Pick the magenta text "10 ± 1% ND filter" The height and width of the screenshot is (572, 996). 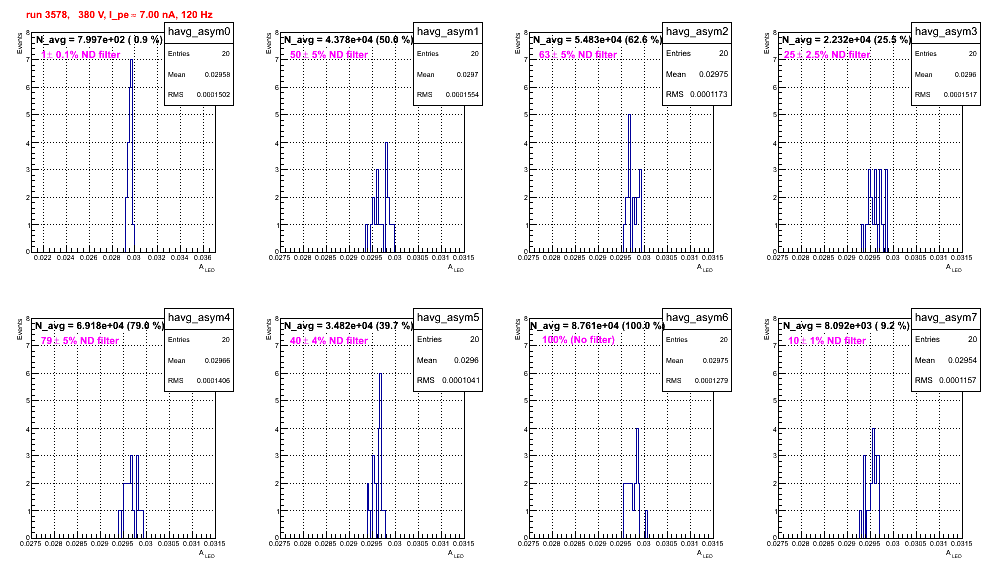coord(827,341)
